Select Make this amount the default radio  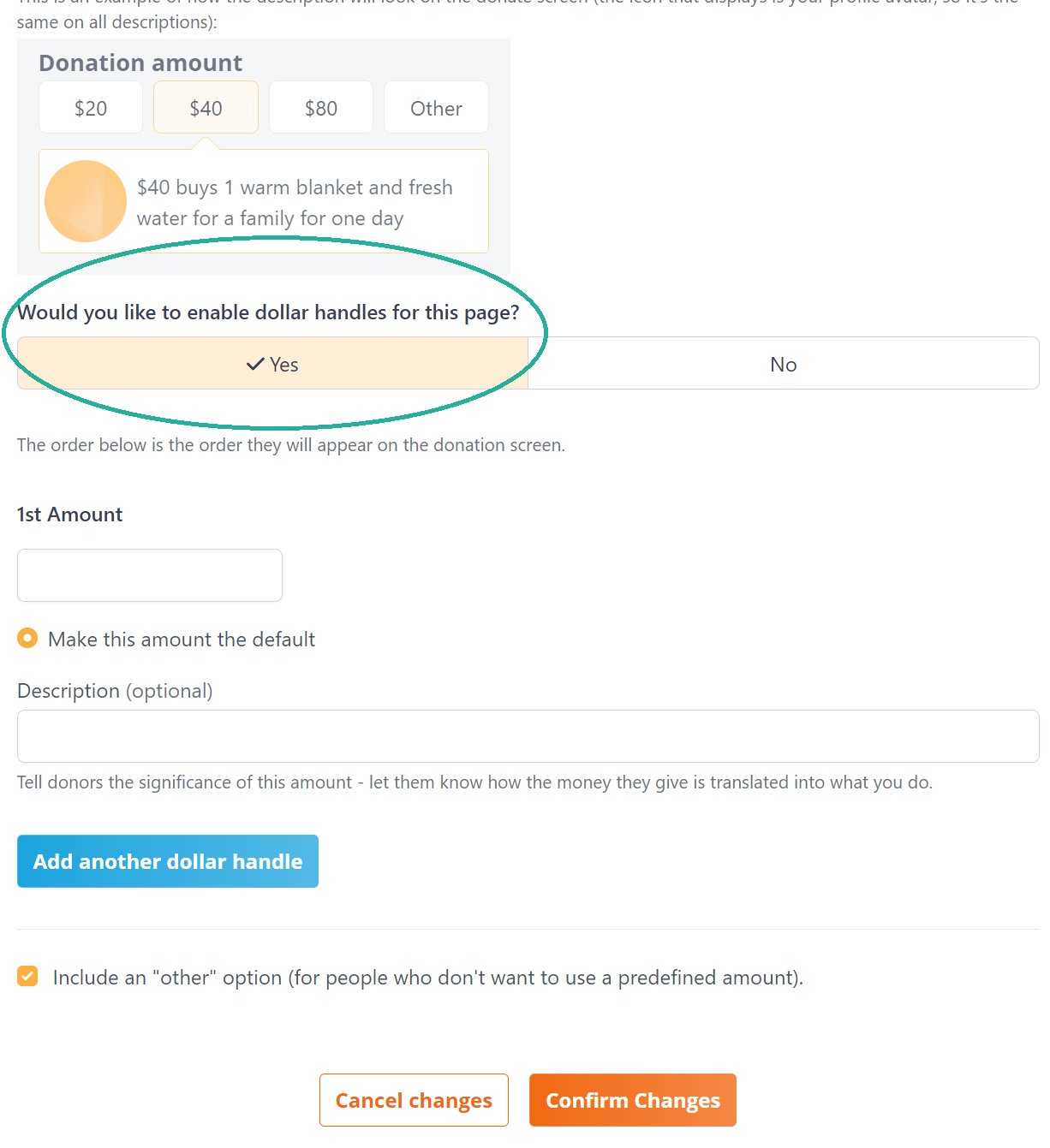tap(27, 639)
